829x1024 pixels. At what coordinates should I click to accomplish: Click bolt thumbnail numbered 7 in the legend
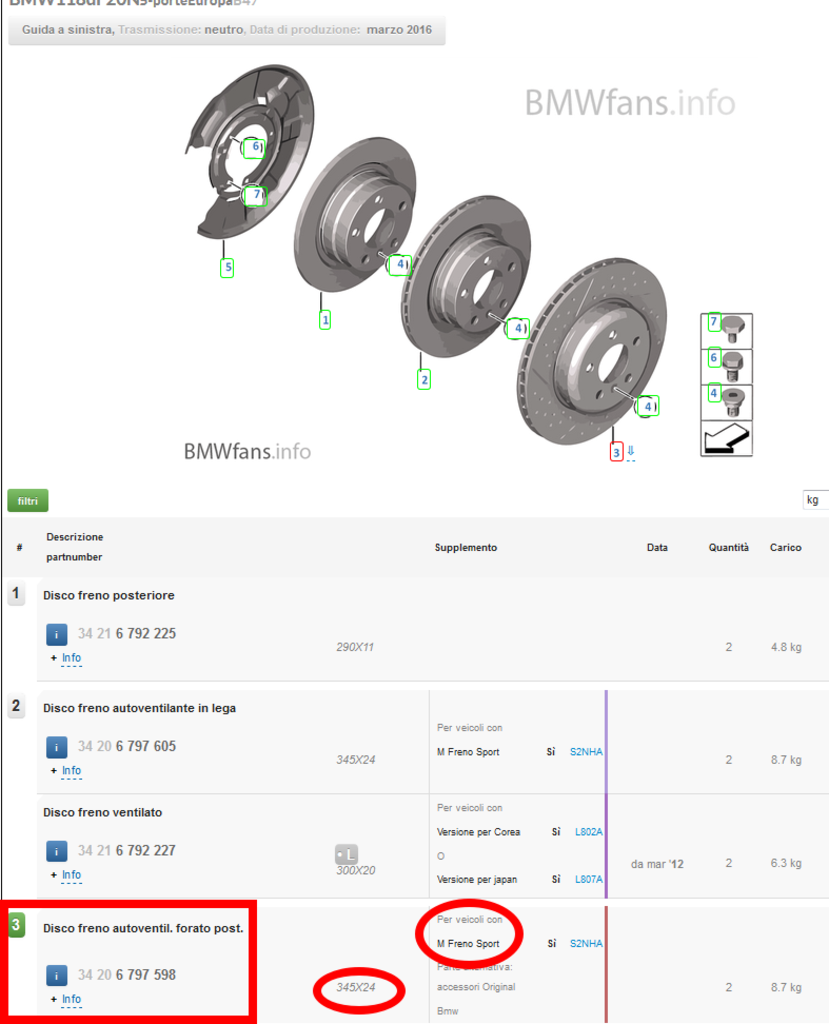point(726,330)
